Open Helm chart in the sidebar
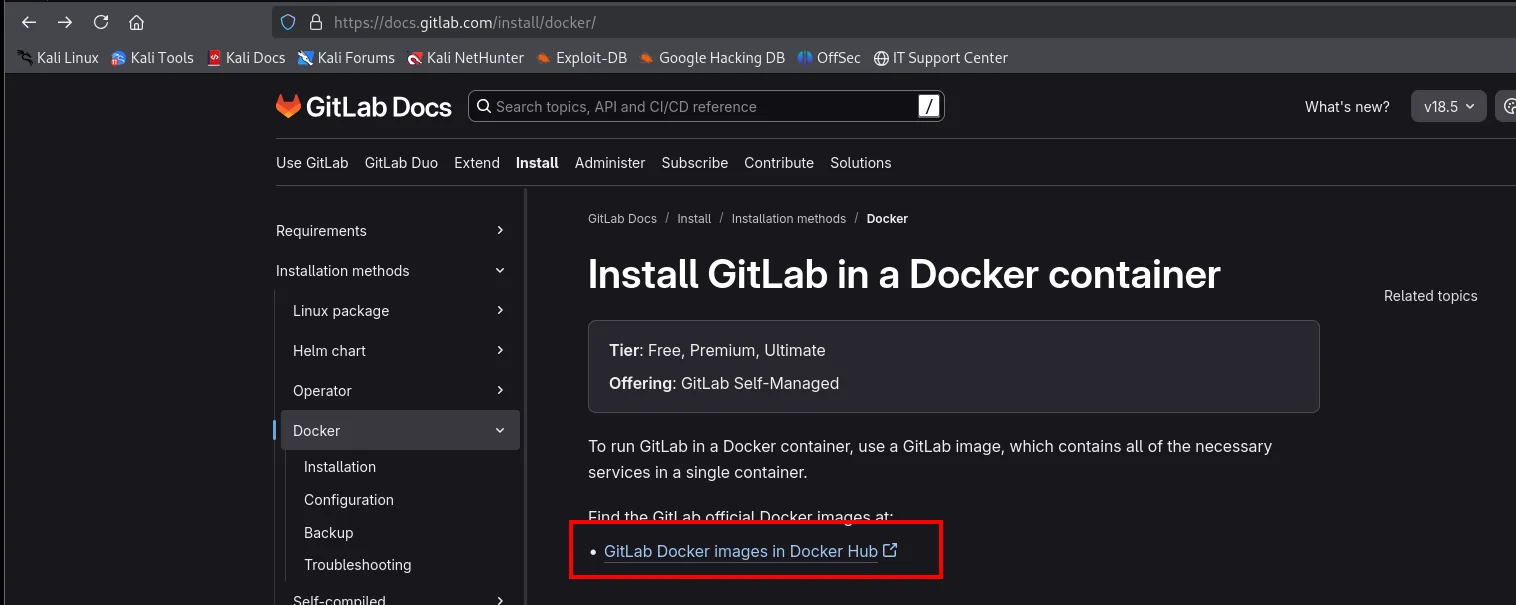Image resolution: width=1516 pixels, height=605 pixels. (x=329, y=351)
